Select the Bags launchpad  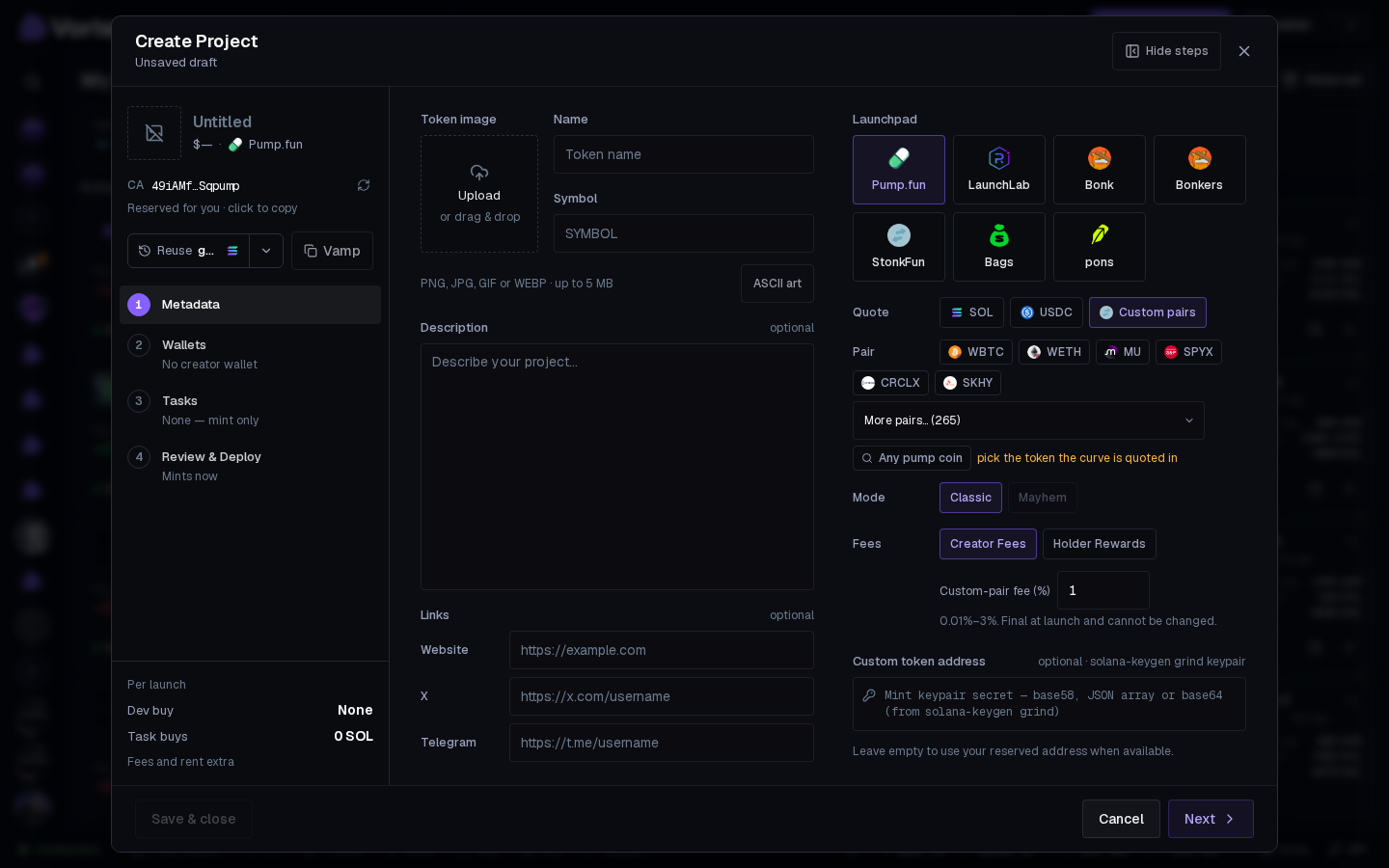[999, 247]
